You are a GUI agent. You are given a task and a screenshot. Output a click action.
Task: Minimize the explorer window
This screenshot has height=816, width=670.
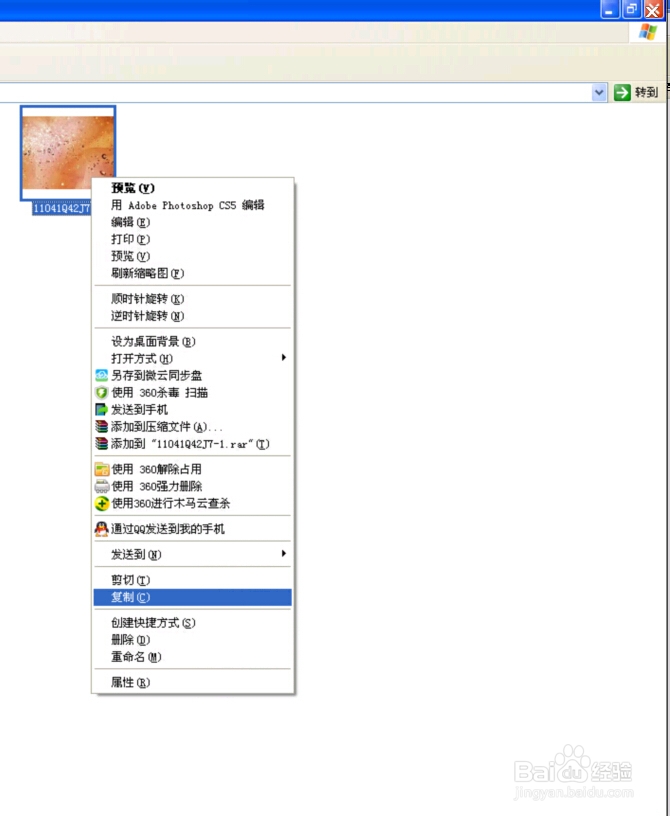click(610, 9)
